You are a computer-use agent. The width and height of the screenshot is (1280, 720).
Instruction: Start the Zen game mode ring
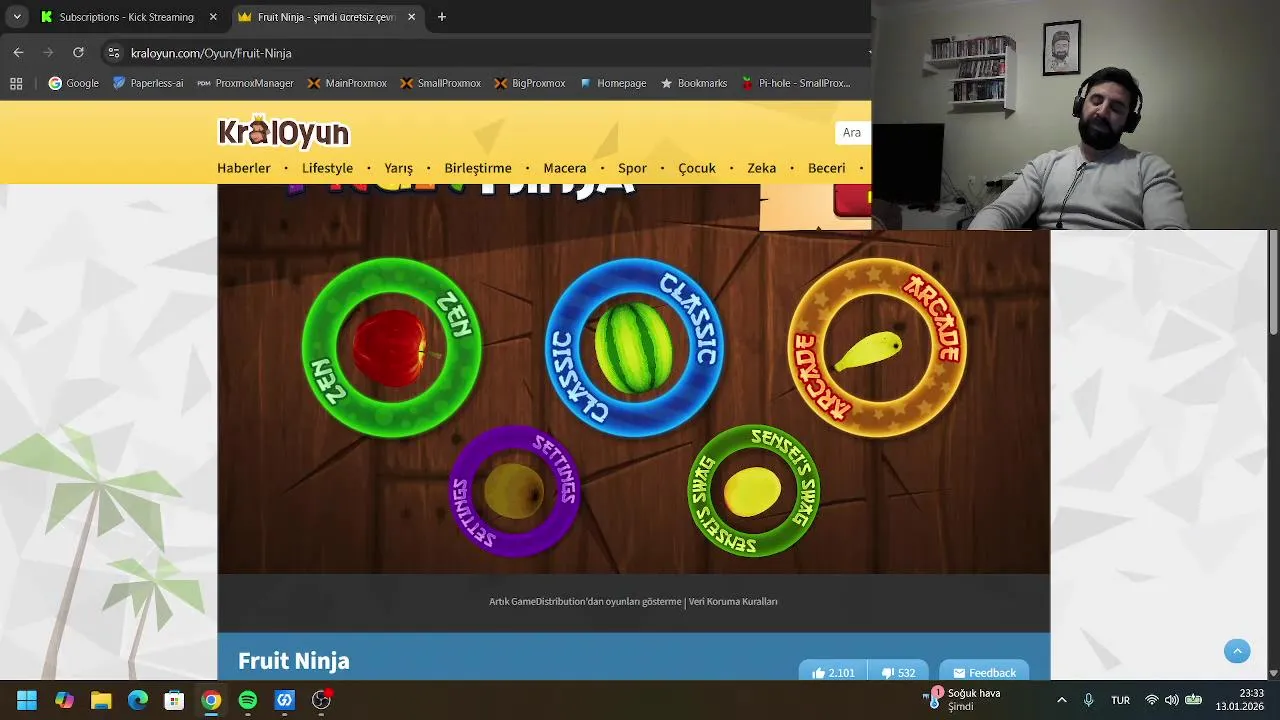coord(392,348)
